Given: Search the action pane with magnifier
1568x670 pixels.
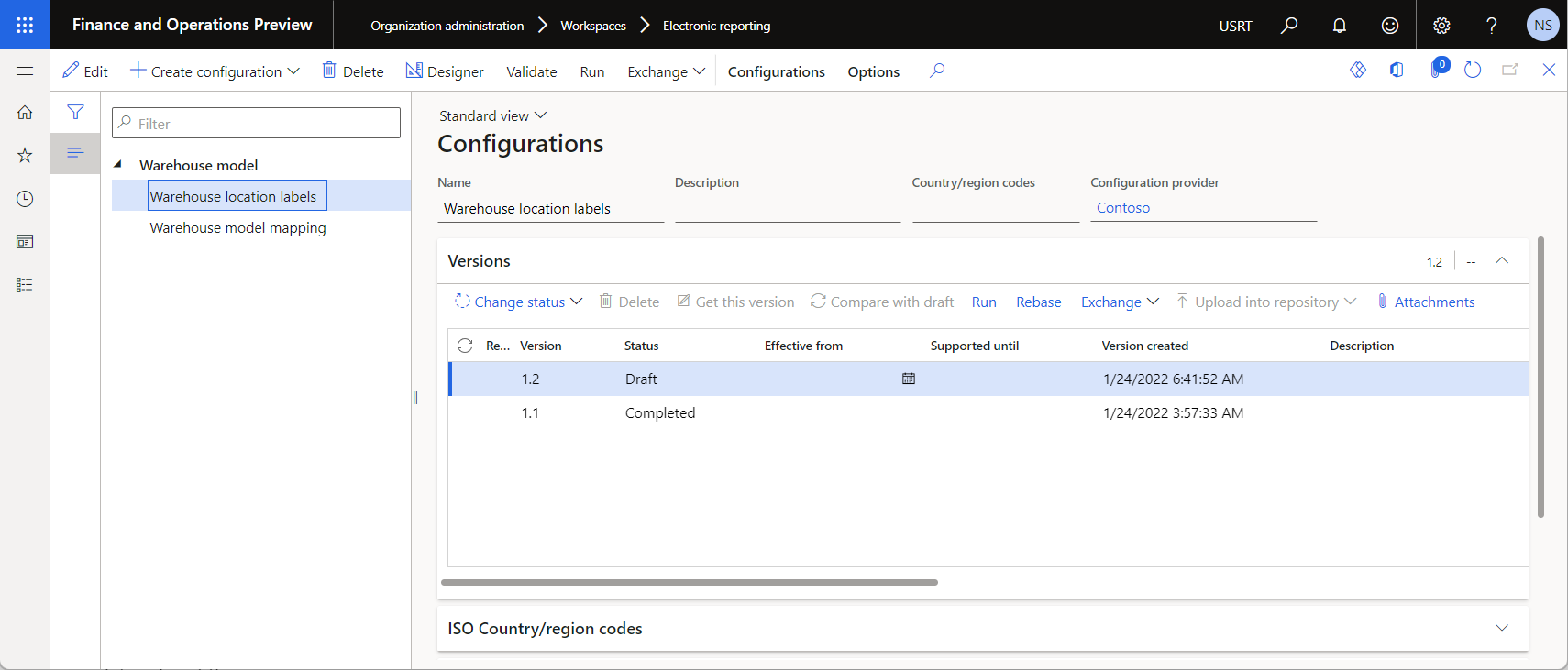Looking at the screenshot, I should click(x=937, y=71).
